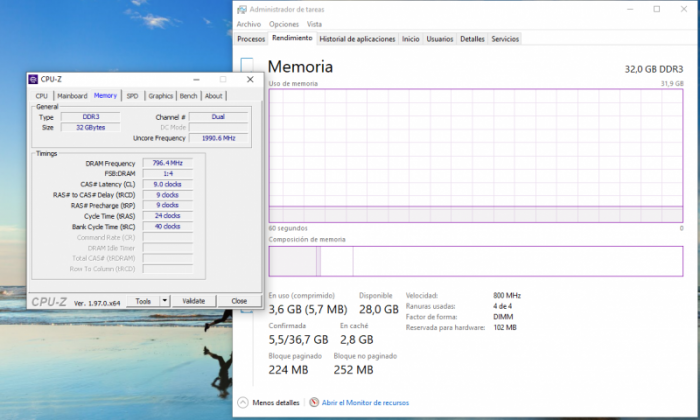This screenshot has width=700, height=420.
Task: Open the Tools dropdown arrow in CPU-Z
Action: pyautogui.click(x=165, y=301)
